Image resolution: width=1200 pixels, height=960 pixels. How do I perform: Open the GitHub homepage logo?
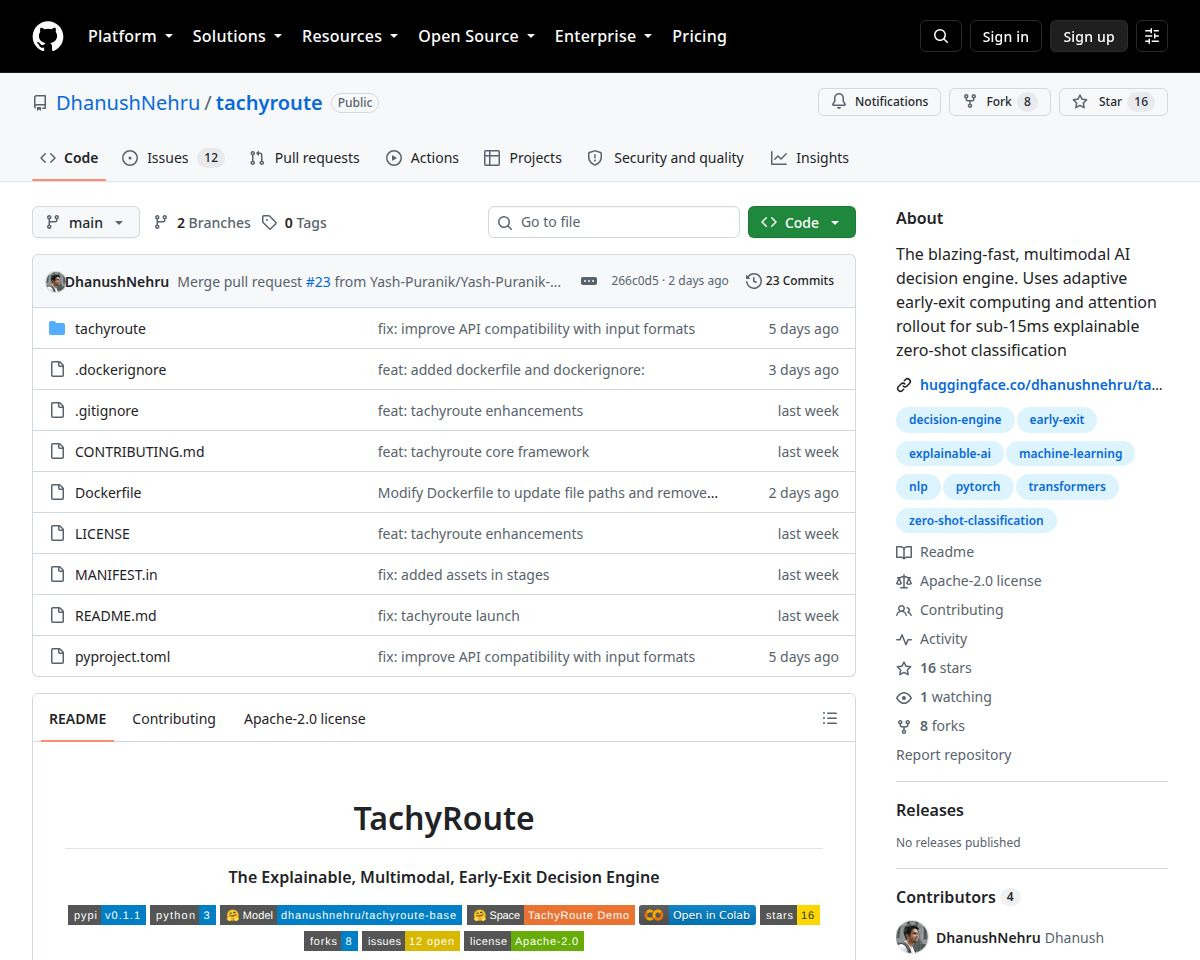[48, 36]
